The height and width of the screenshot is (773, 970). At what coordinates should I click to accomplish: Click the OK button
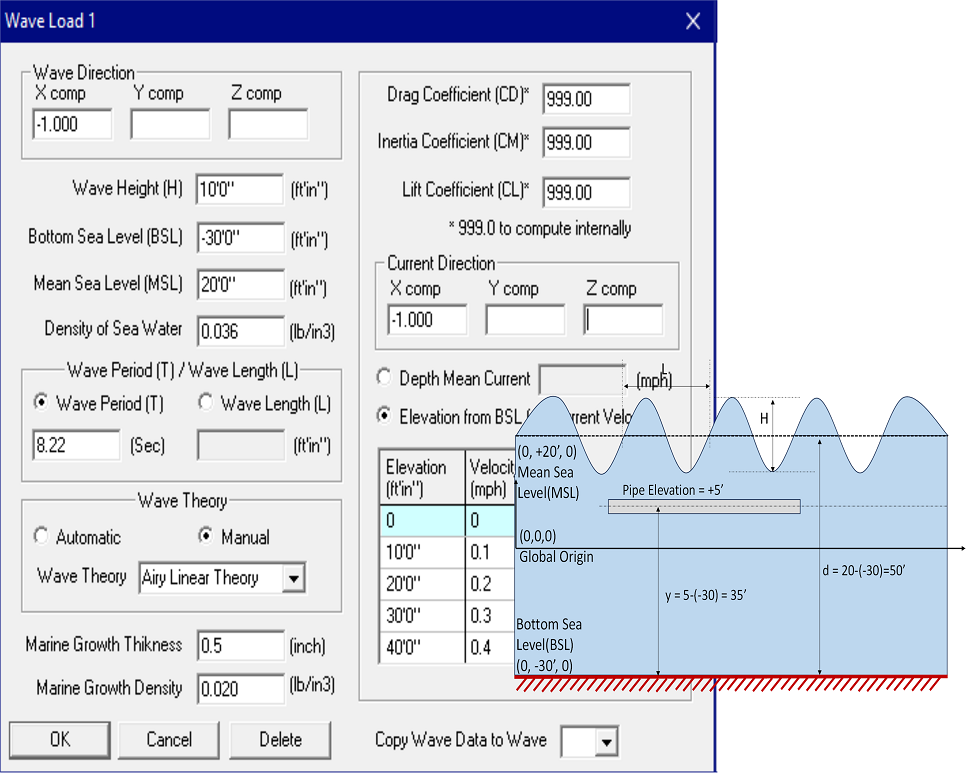point(60,740)
